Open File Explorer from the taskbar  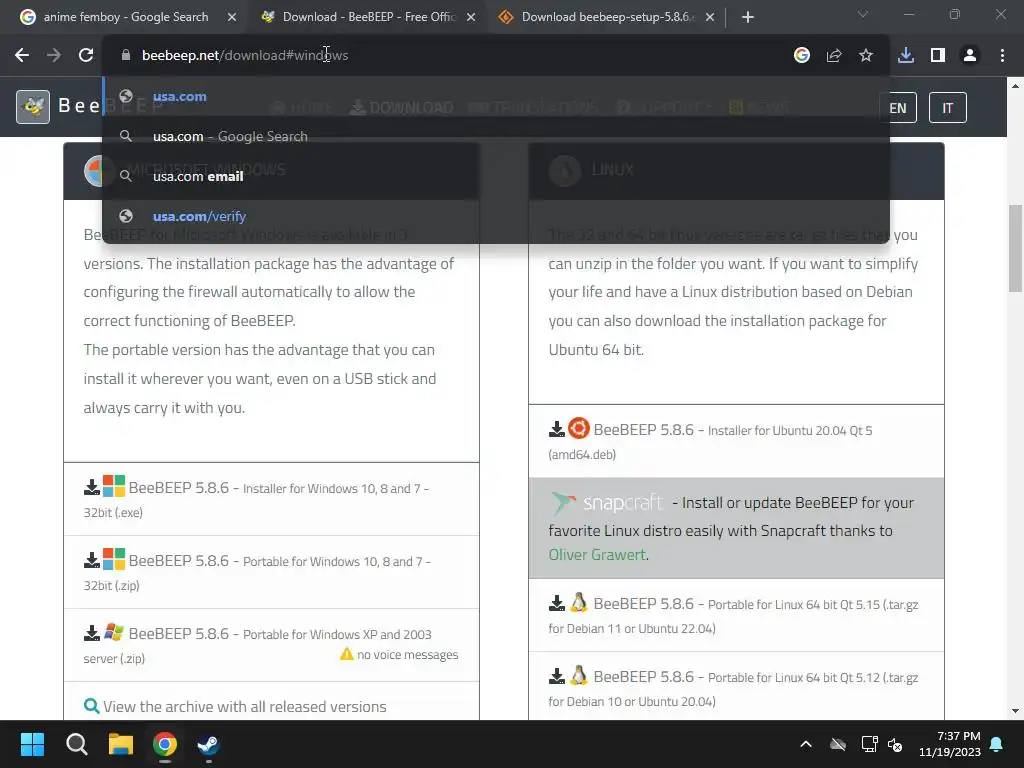pos(121,744)
